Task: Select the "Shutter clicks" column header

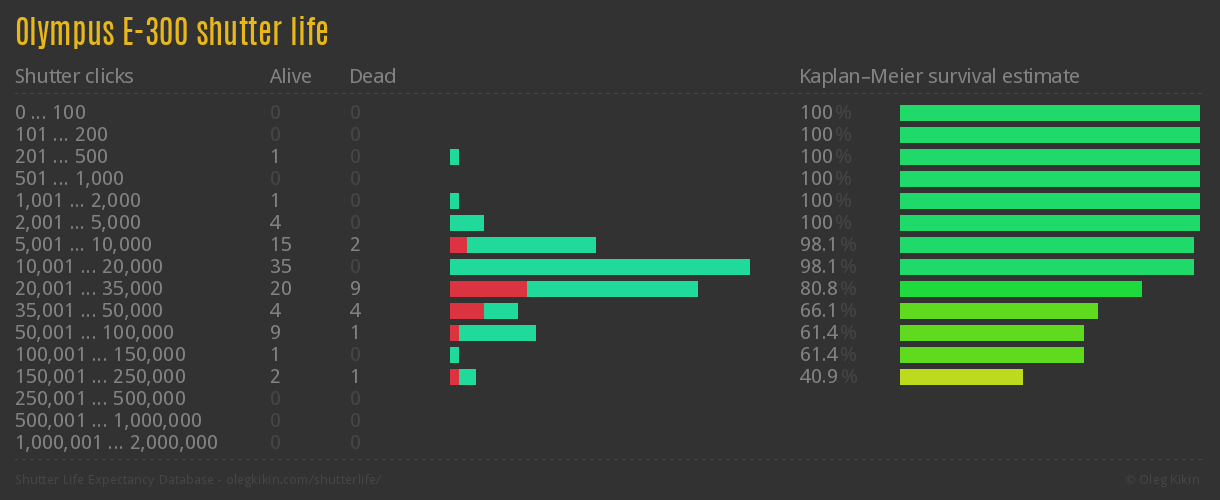Action: [x=74, y=76]
